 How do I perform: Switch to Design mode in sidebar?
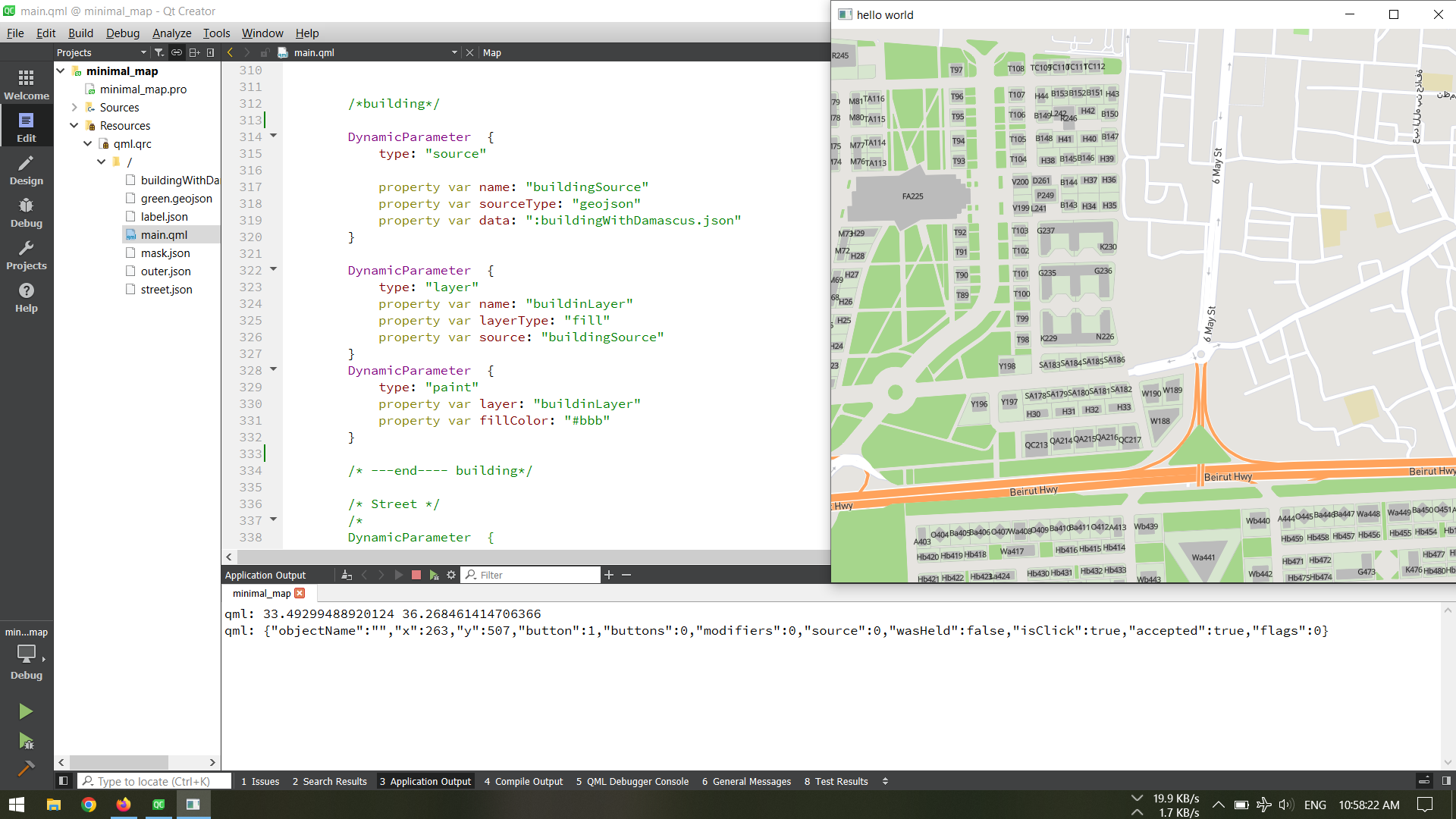point(26,170)
